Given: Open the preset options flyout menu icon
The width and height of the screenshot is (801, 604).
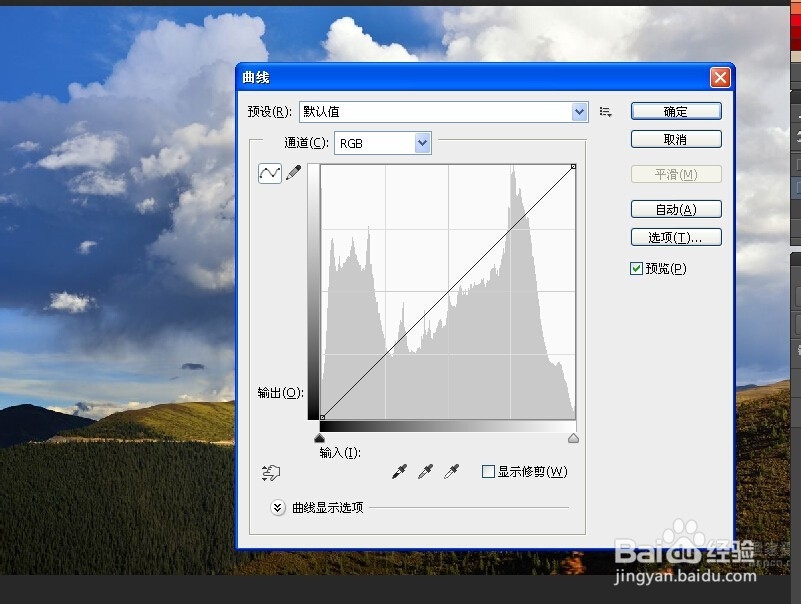Looking at the screenshot, I should click(x=606, y=112).
